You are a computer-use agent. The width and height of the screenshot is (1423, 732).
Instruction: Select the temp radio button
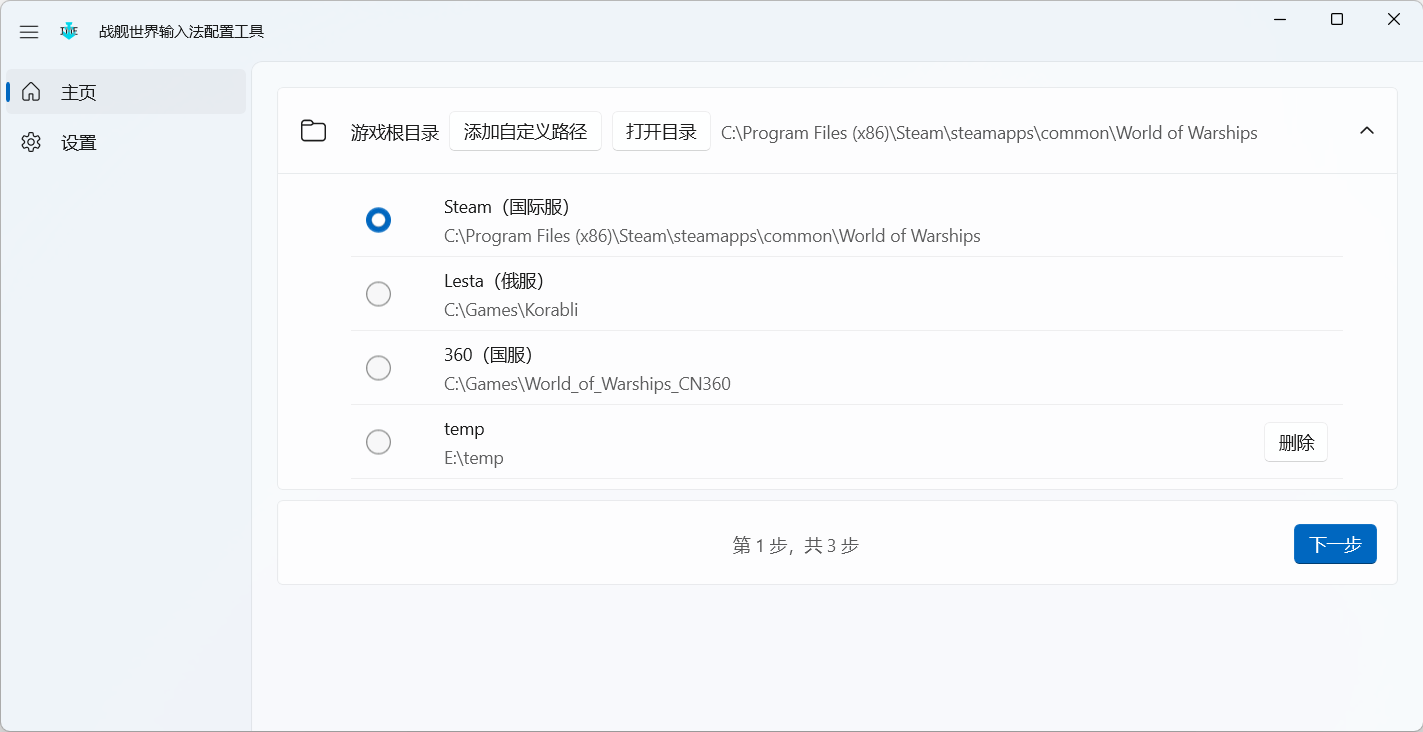(x=378, y=442)
